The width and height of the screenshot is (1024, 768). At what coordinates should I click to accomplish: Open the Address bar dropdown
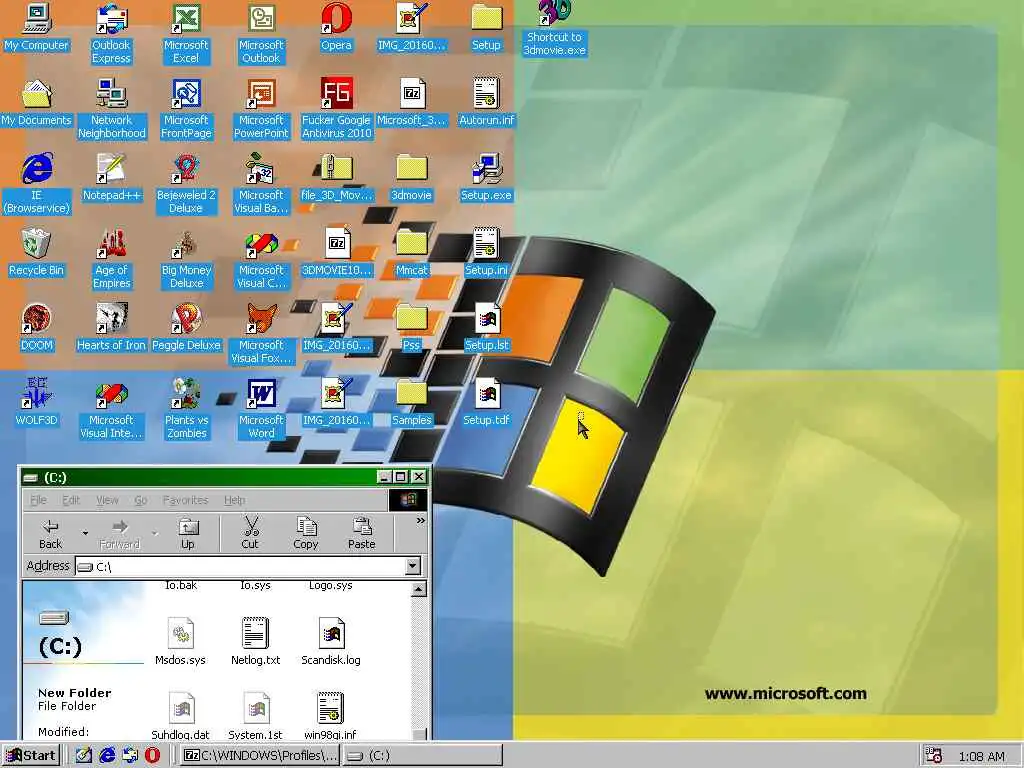tap(413, 566)
